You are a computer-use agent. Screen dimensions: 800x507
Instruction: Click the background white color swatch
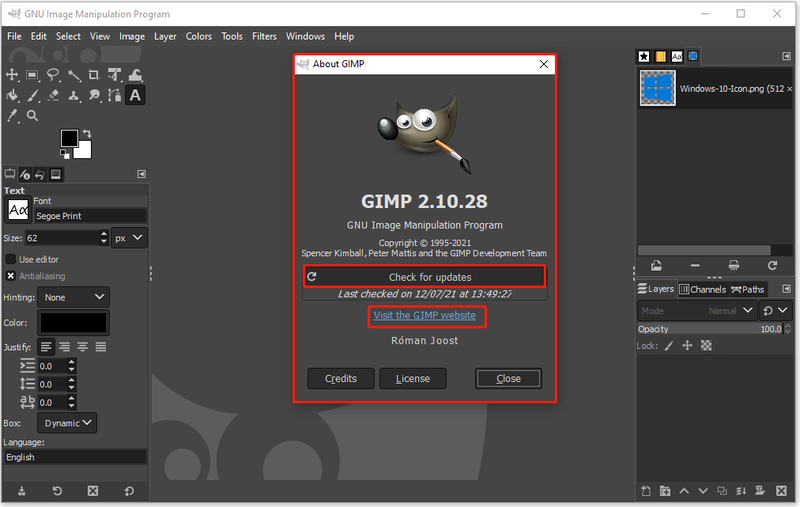(85, 152)
